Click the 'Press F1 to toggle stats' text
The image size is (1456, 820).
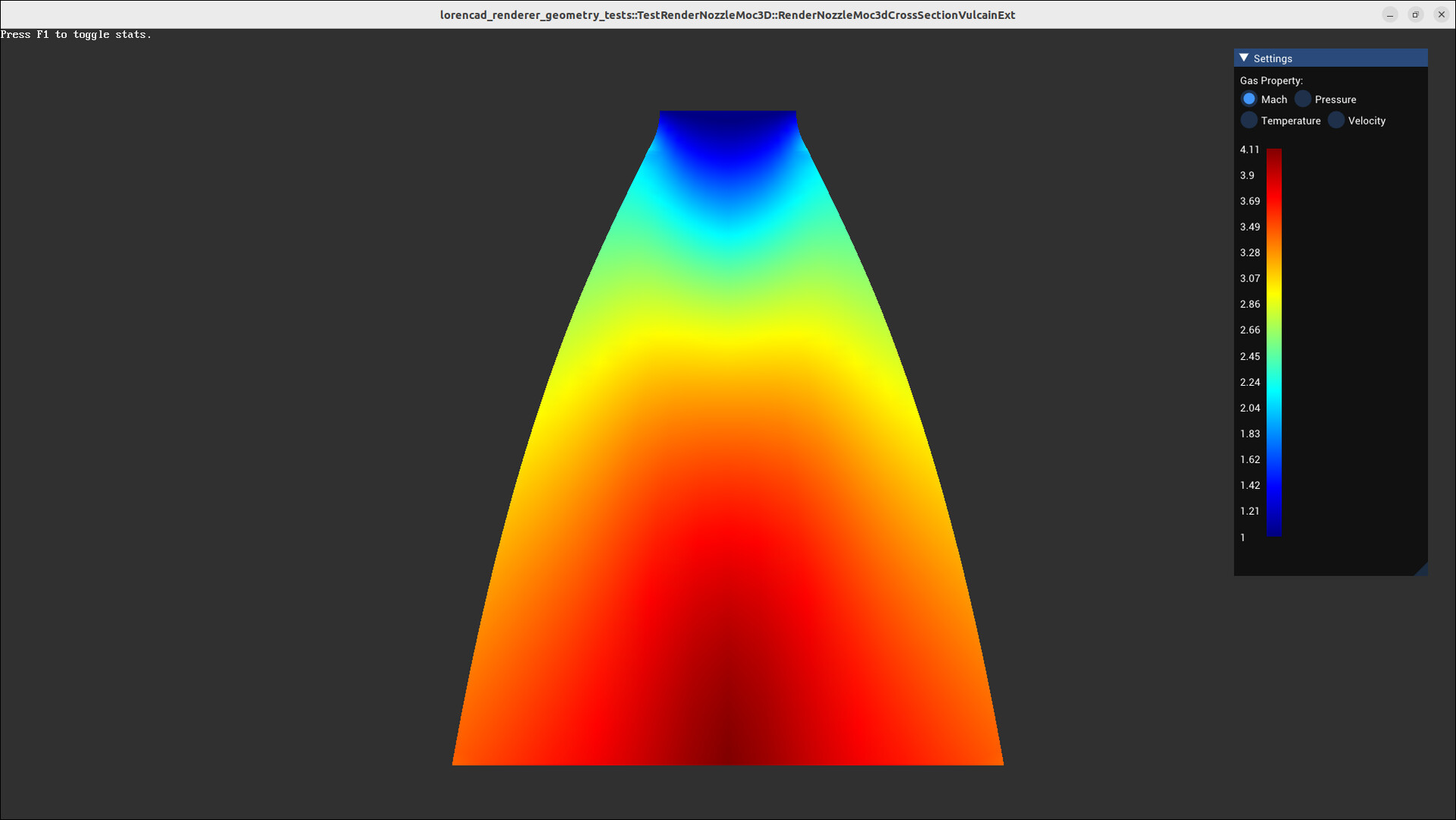[x=76, y=34]
